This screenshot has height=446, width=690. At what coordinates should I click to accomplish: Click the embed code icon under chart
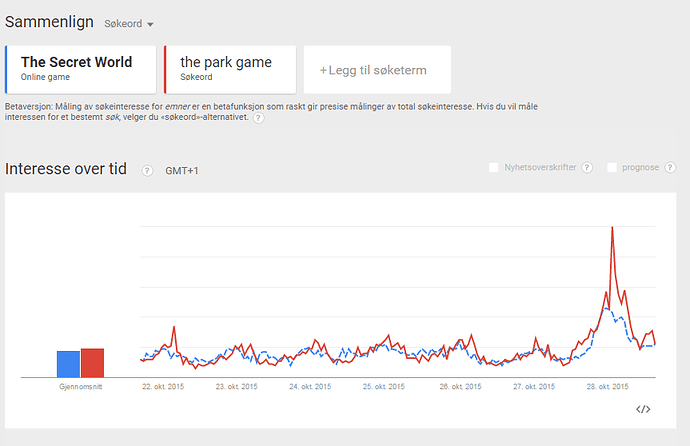(643, 409)
